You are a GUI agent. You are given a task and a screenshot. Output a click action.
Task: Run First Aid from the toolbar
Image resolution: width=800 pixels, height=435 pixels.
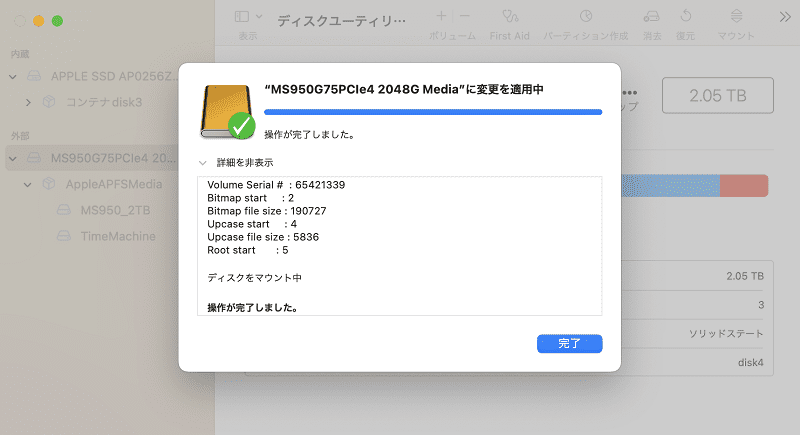(x=510, y=17)
